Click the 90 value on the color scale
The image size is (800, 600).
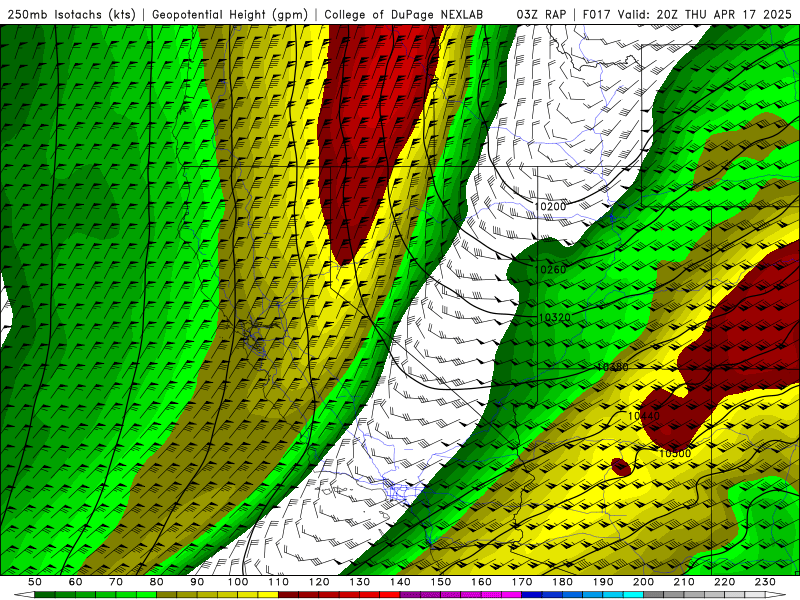(197, 582)
